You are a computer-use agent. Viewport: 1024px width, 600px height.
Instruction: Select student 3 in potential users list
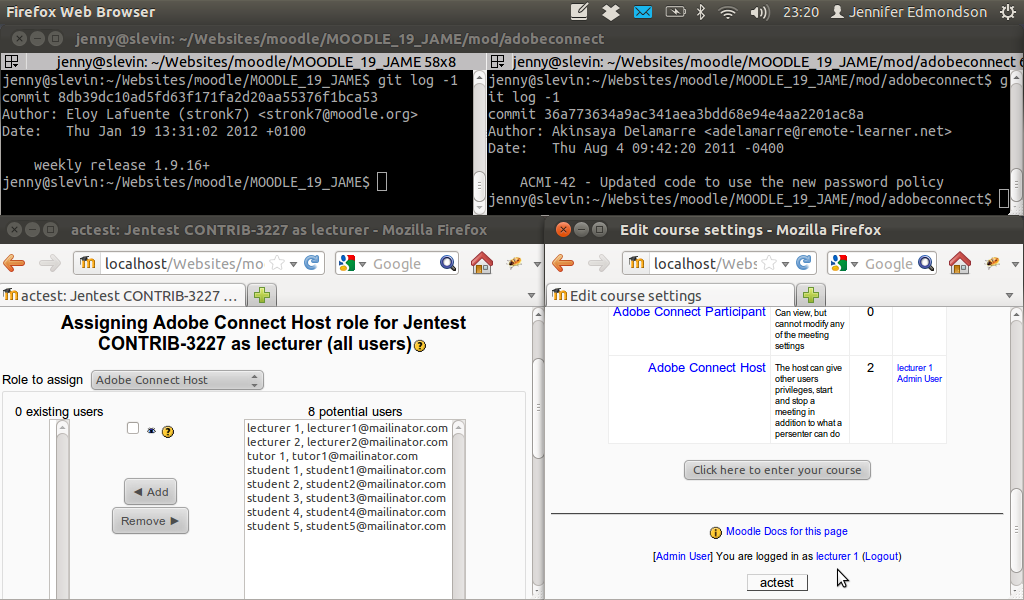tap(347, 498)
